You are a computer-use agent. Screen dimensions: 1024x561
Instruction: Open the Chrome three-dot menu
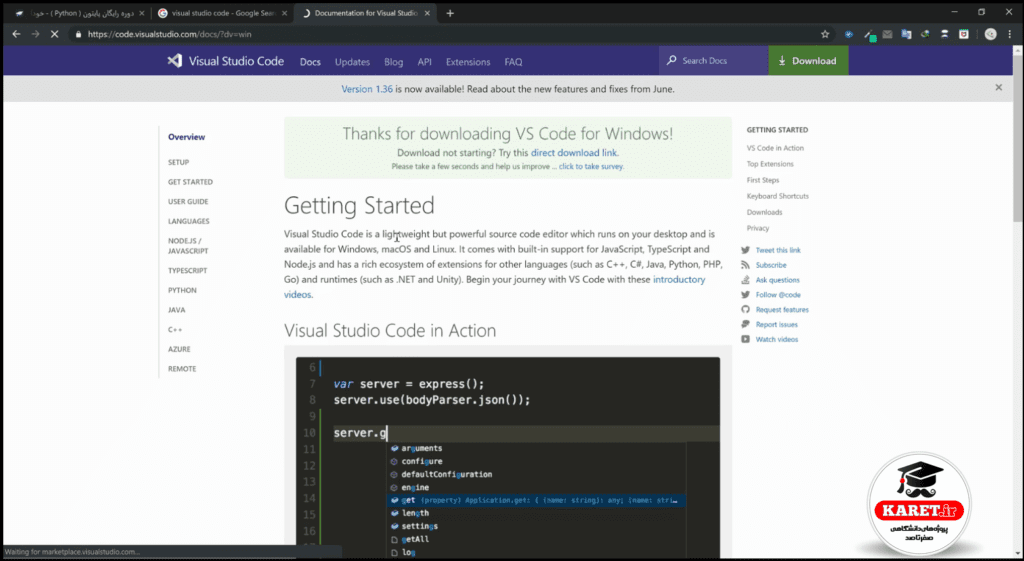(x=1011, y=34)
